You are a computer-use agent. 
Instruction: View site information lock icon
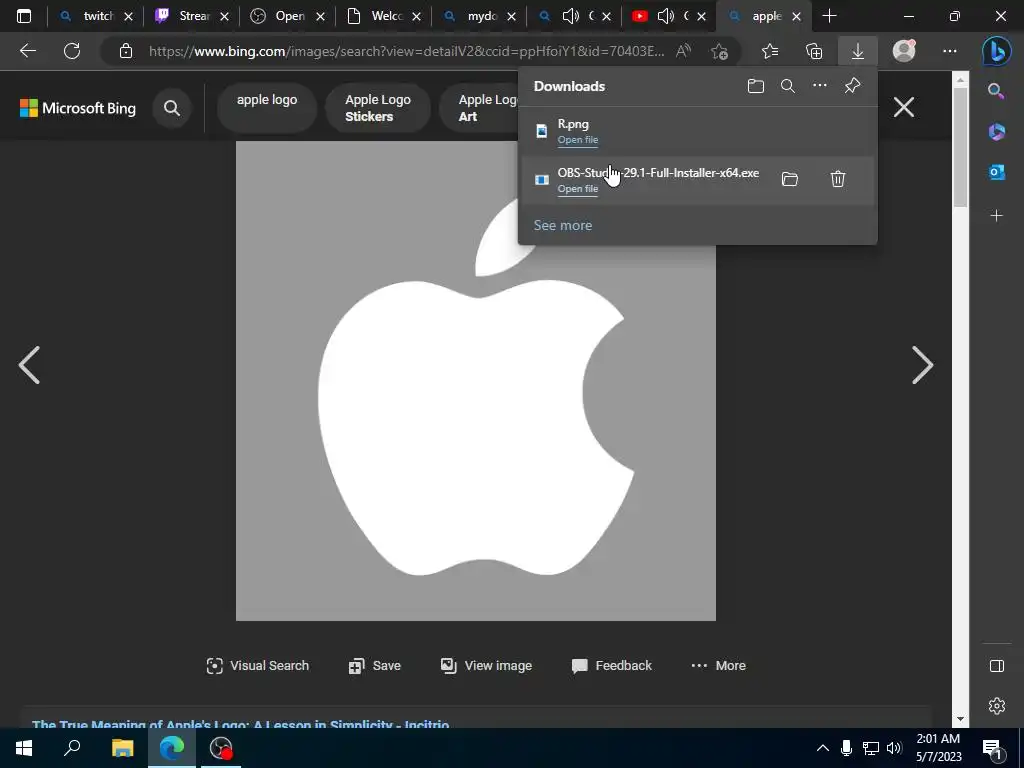pos(126,51)
